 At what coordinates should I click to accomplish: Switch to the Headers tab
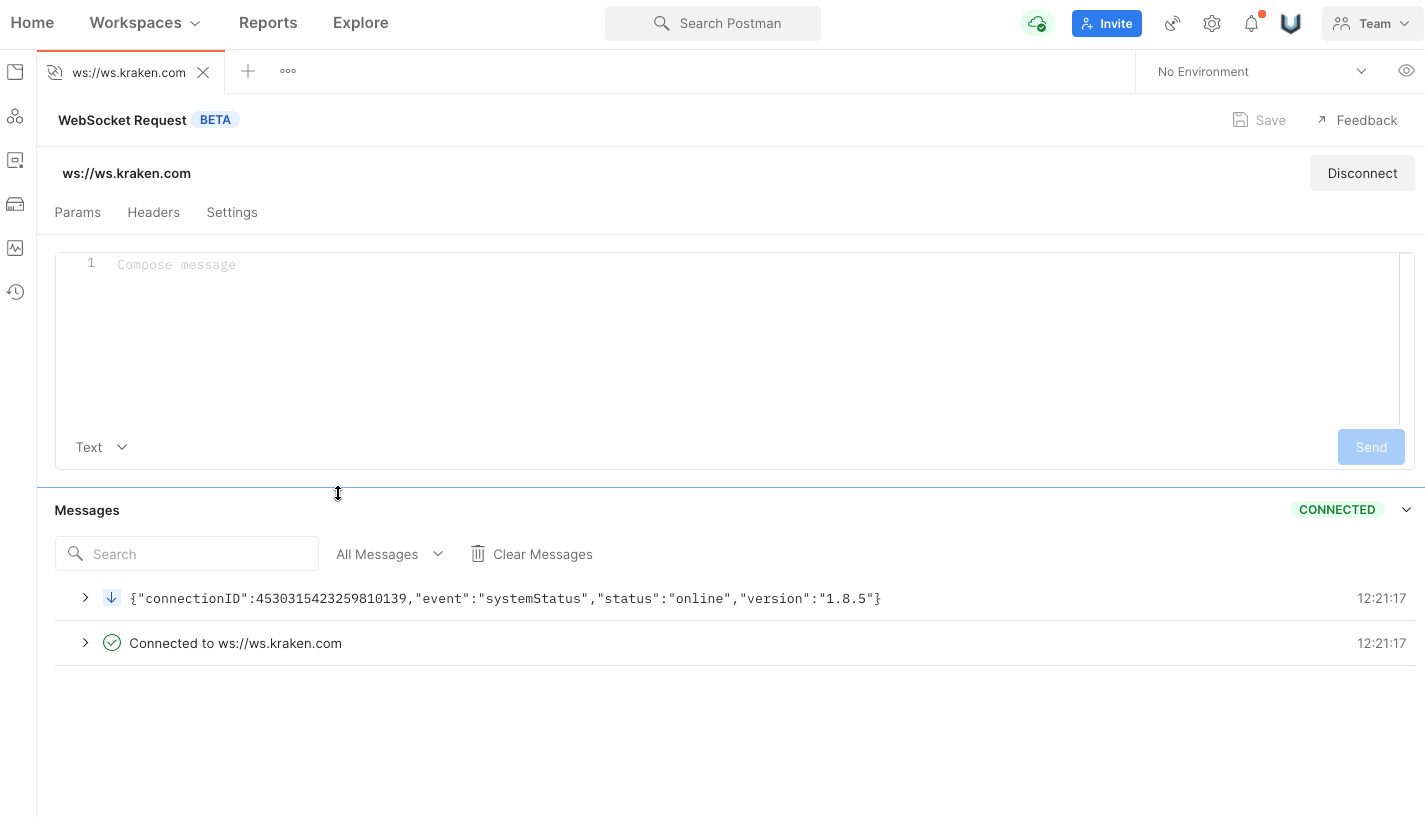[154, 212]
